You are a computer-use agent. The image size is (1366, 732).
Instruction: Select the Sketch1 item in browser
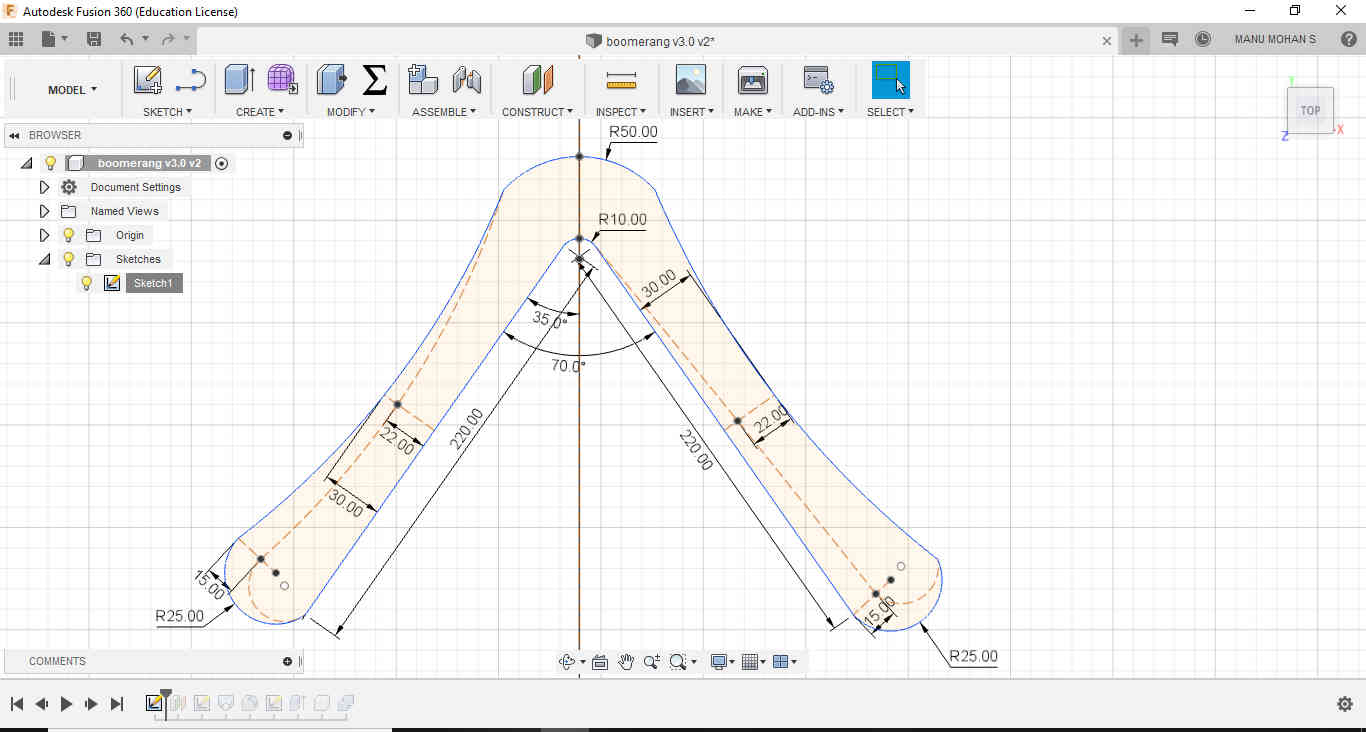pyautogui.click(x=153, y=283)
